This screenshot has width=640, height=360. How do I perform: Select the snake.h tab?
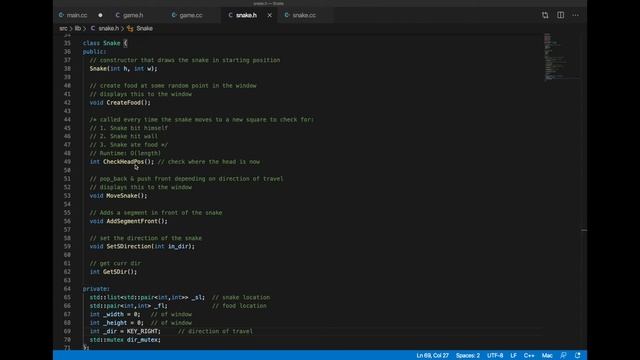246,15
